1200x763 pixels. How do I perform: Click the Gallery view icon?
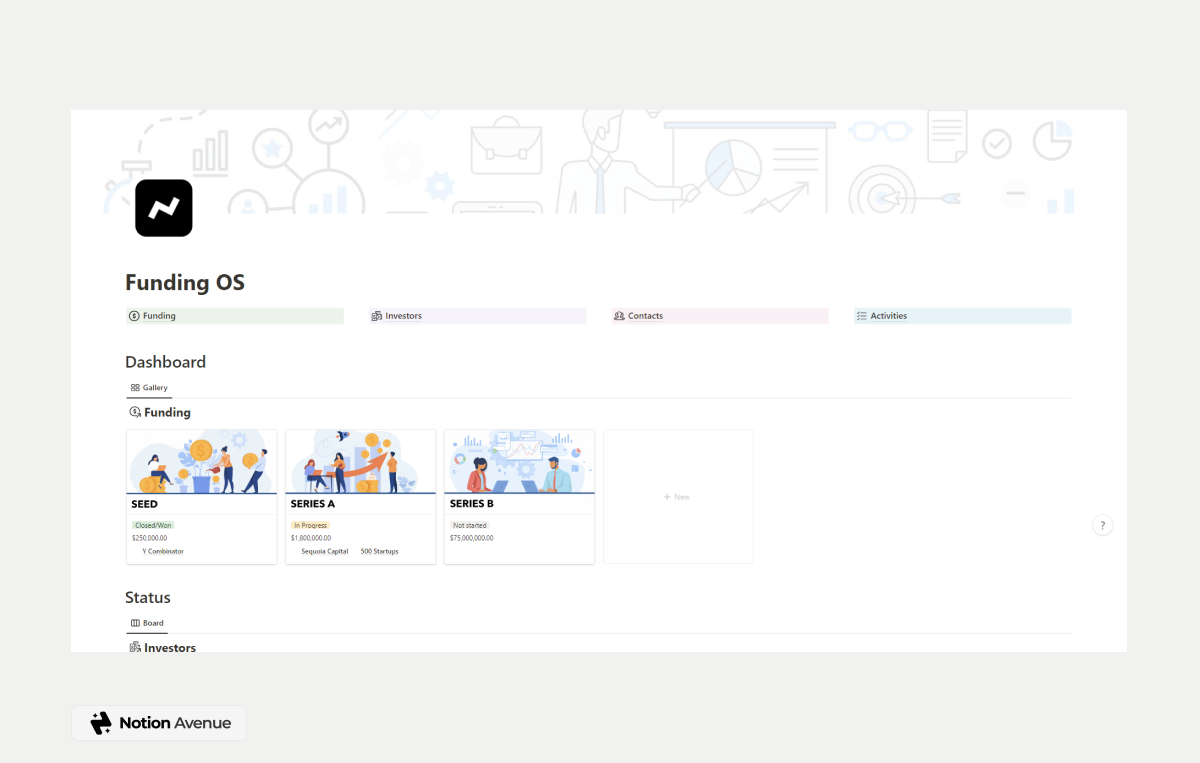tap(135, 388)
